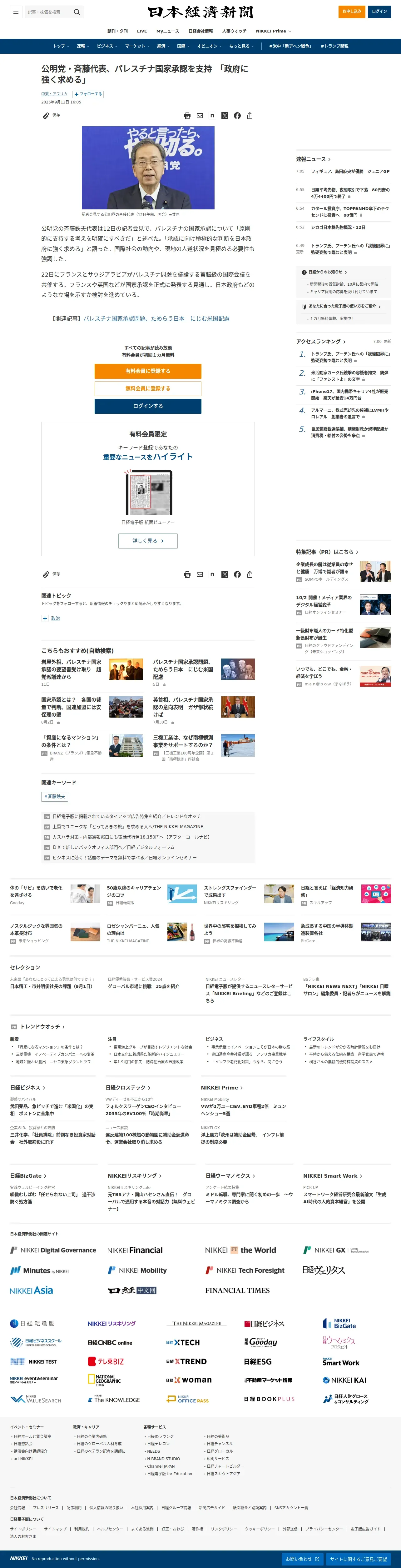Expand the マーケット navigation dropdown
The width and height of the screenshot is (401, 1568).
137,46
